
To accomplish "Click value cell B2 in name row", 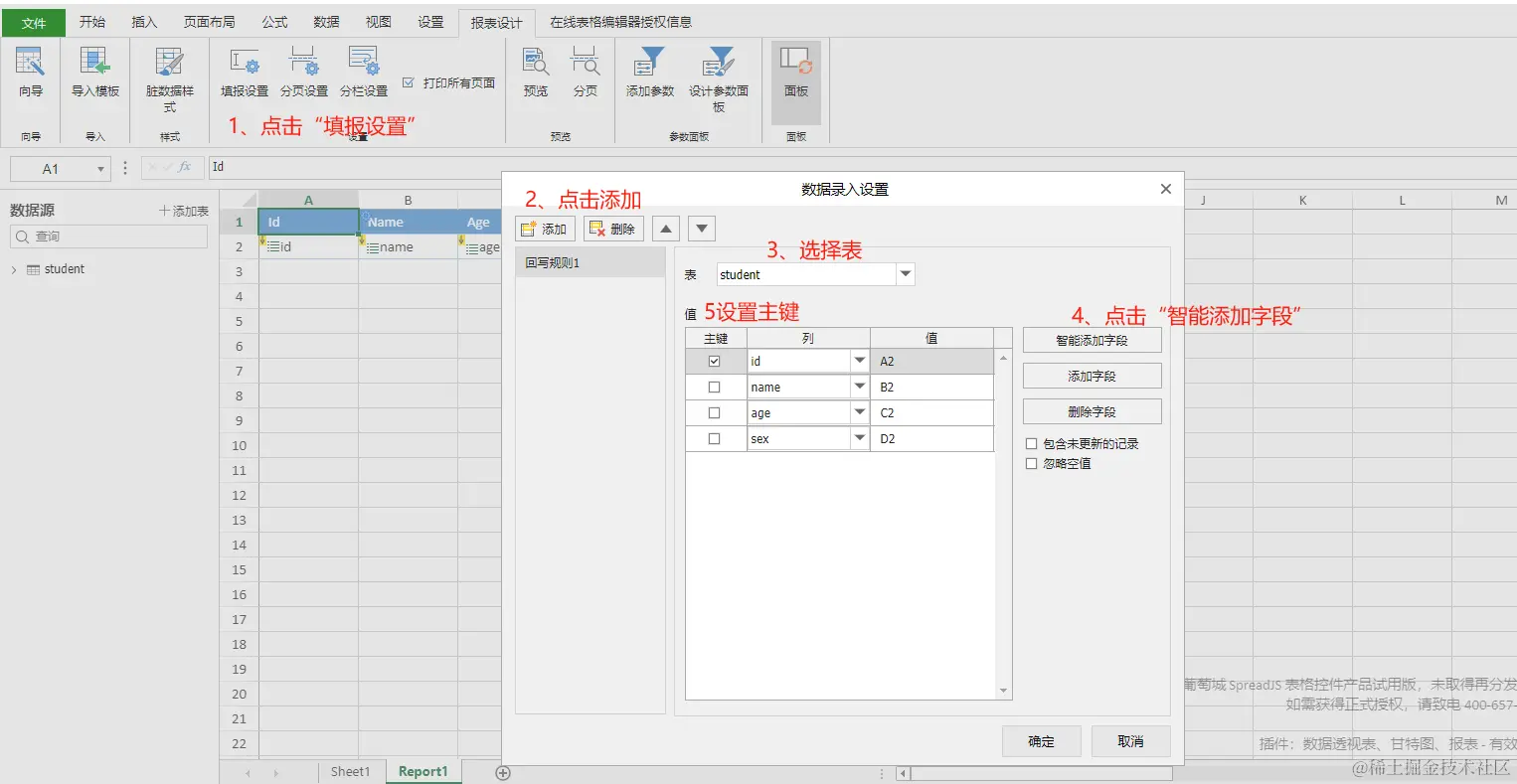I will click(x=931, y=387).
